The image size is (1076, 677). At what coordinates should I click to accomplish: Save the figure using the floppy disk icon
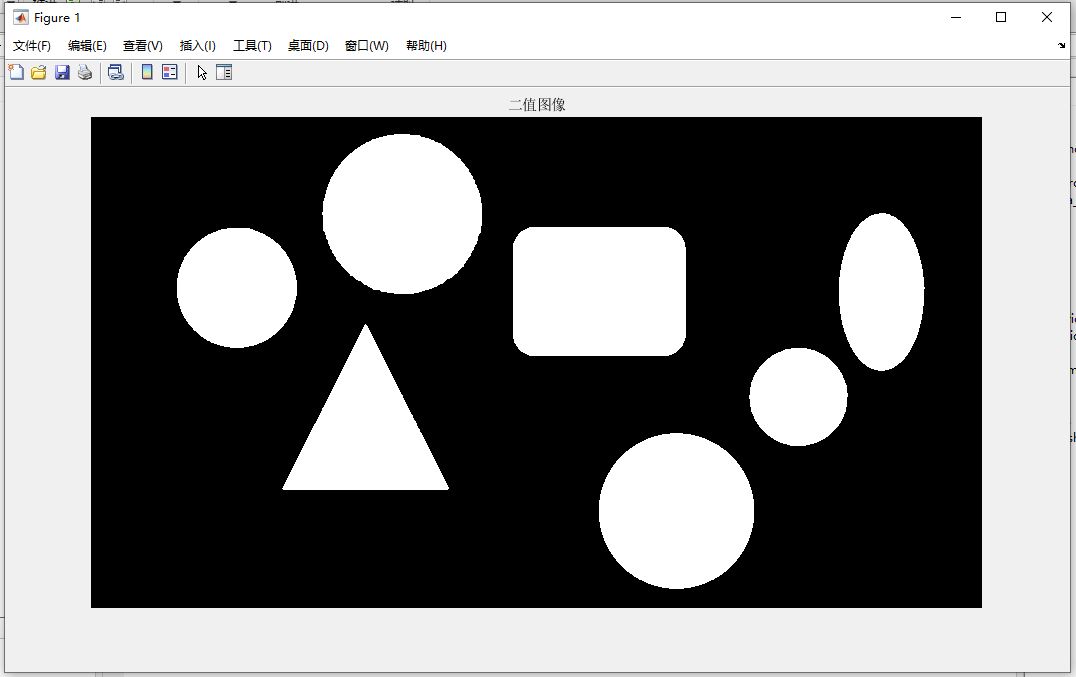pos(62,72)
